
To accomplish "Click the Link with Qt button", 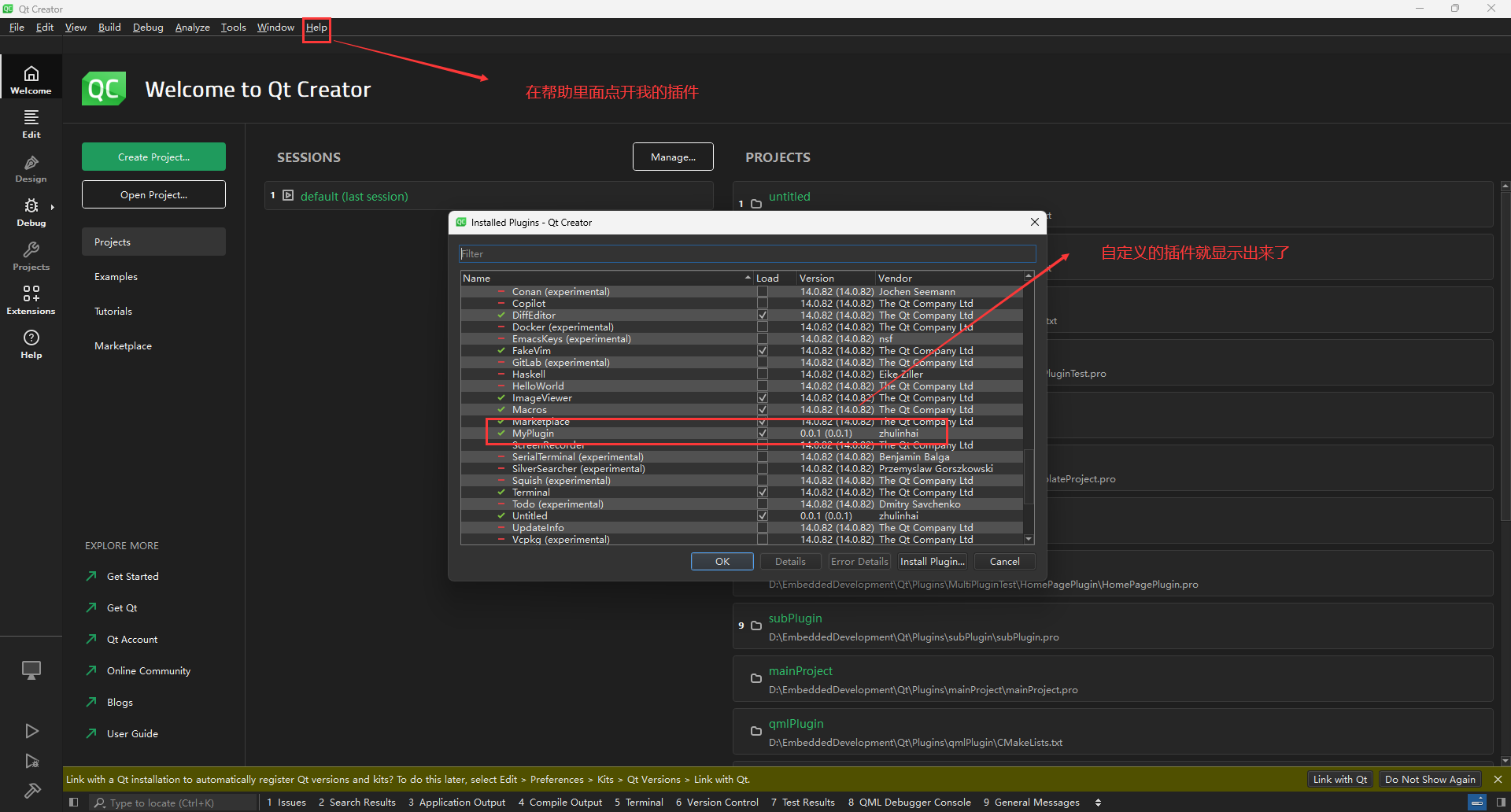I will click(1339, 779).
